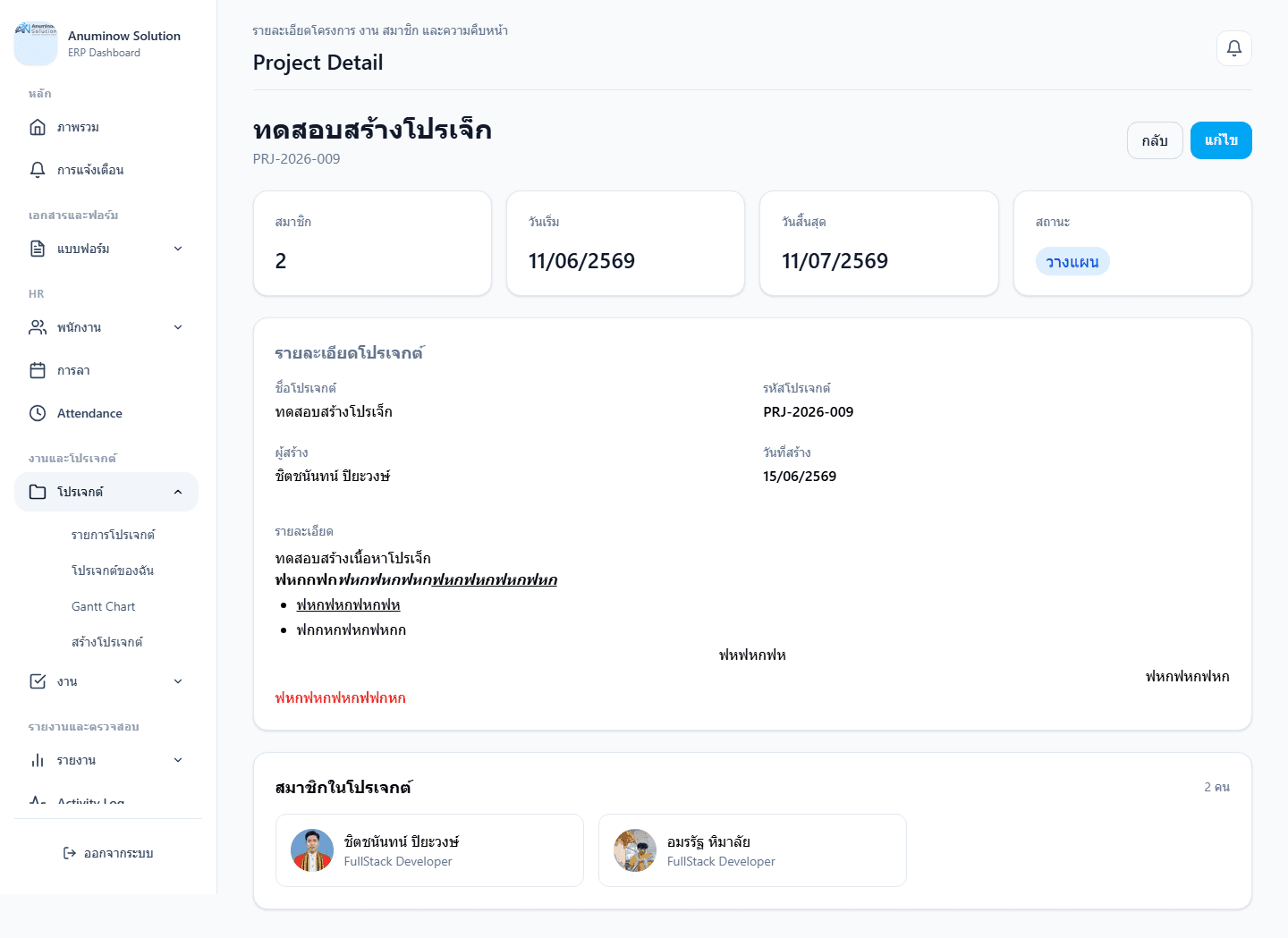Click the project code PRJ-2026-009 under the title

[296, 159]
